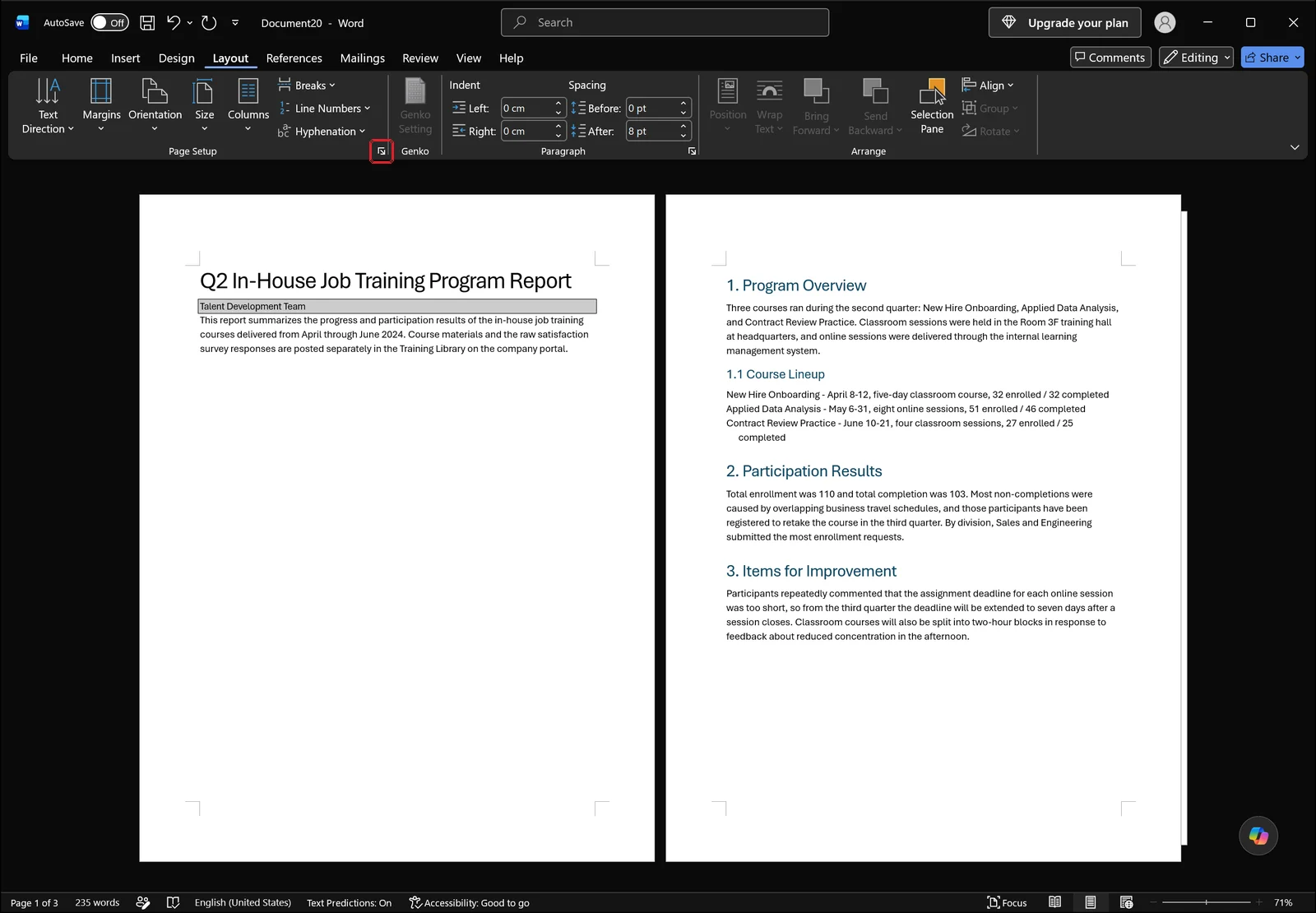Click the 71% zoom level

pos(1283,902)
